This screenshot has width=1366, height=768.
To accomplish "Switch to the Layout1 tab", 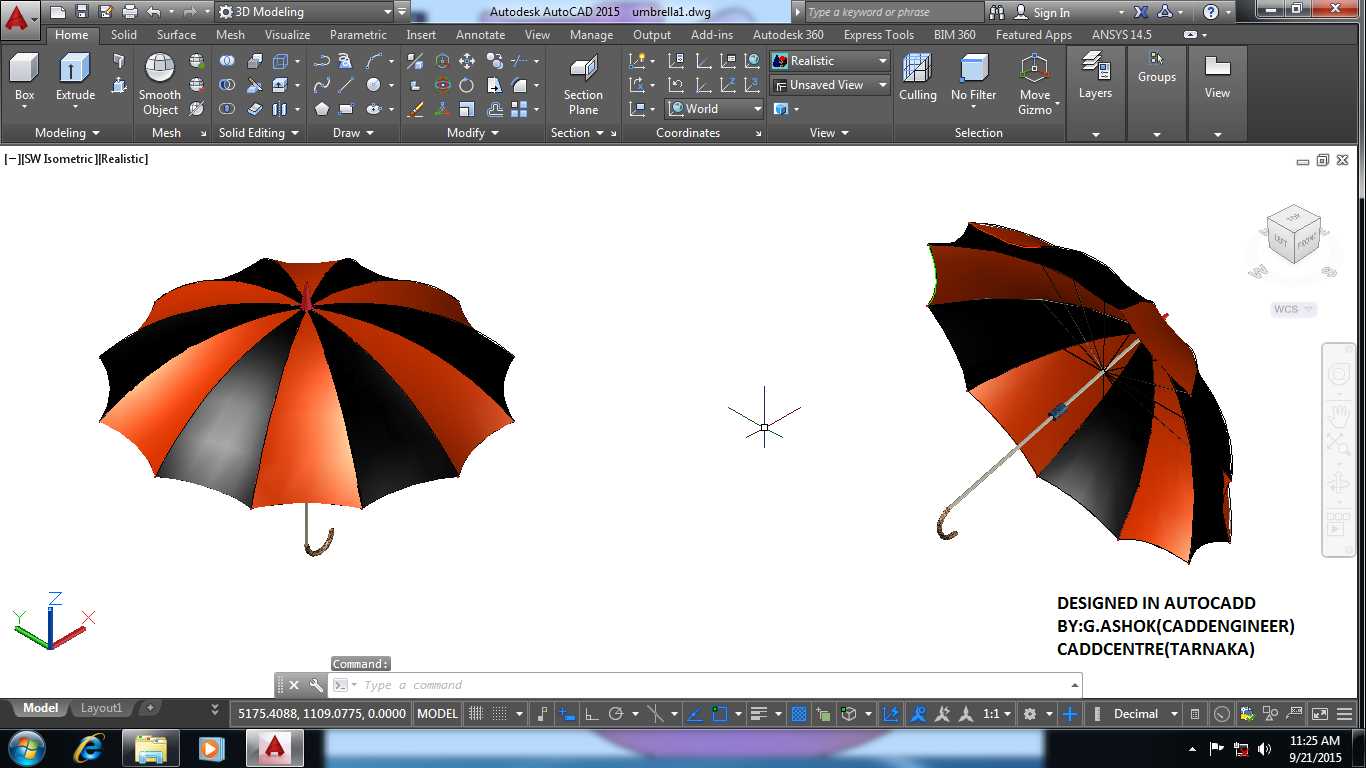I will coord(101,708).
